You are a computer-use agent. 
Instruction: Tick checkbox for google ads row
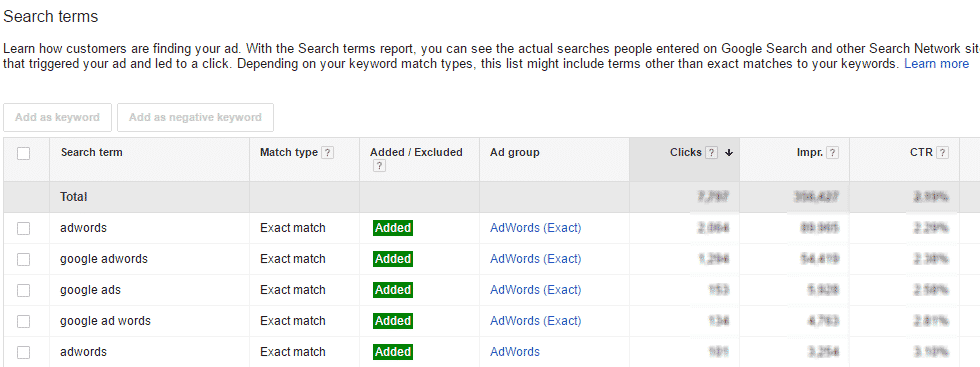24,291
